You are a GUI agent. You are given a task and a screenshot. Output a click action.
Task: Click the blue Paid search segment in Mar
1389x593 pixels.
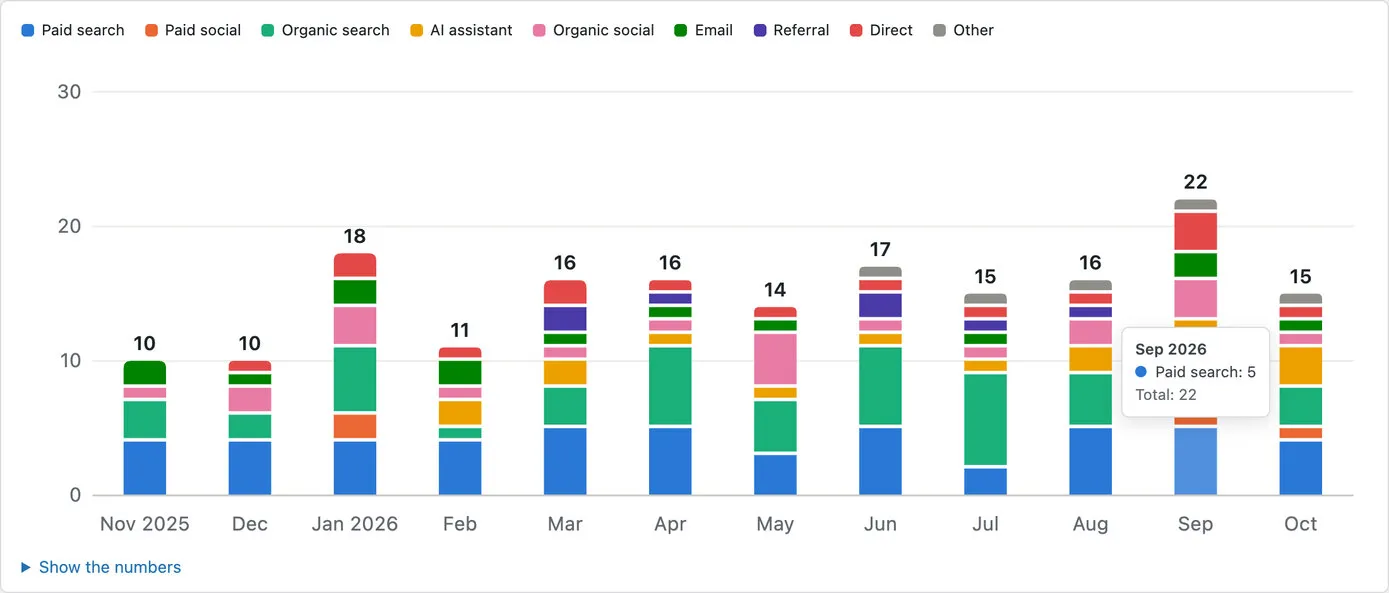565,462
